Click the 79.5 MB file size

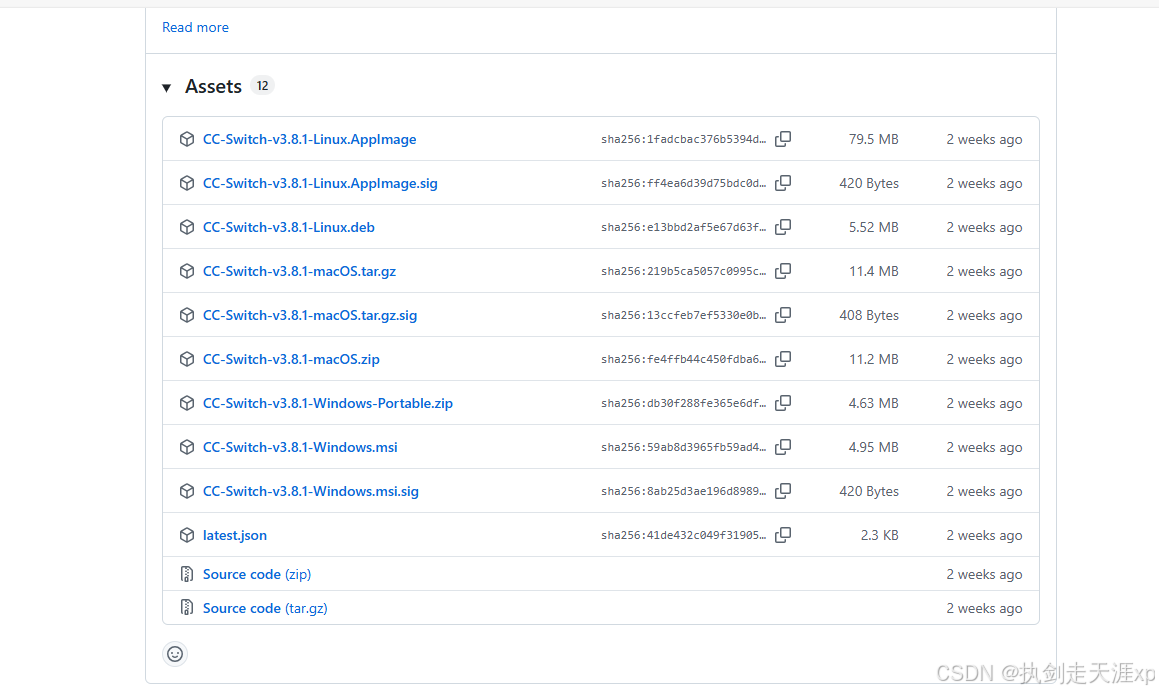coord(874,139)
